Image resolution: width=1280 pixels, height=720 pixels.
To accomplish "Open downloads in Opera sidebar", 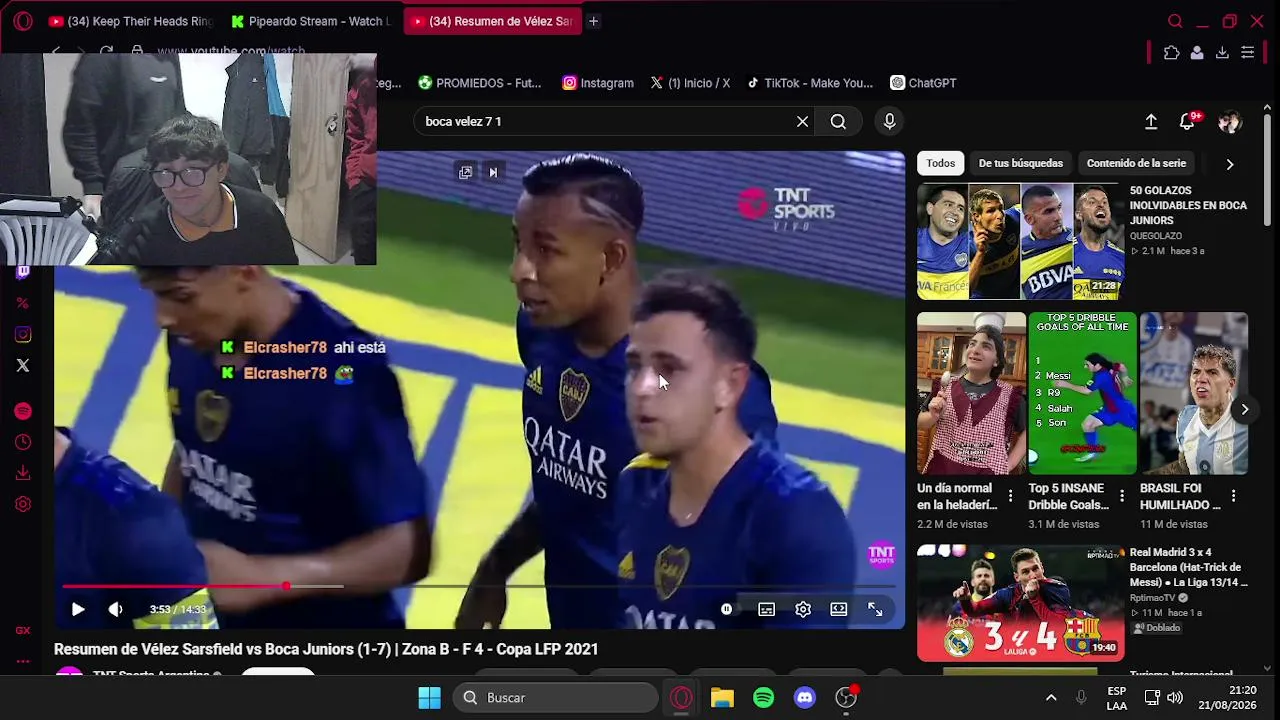I will (23, 473).
